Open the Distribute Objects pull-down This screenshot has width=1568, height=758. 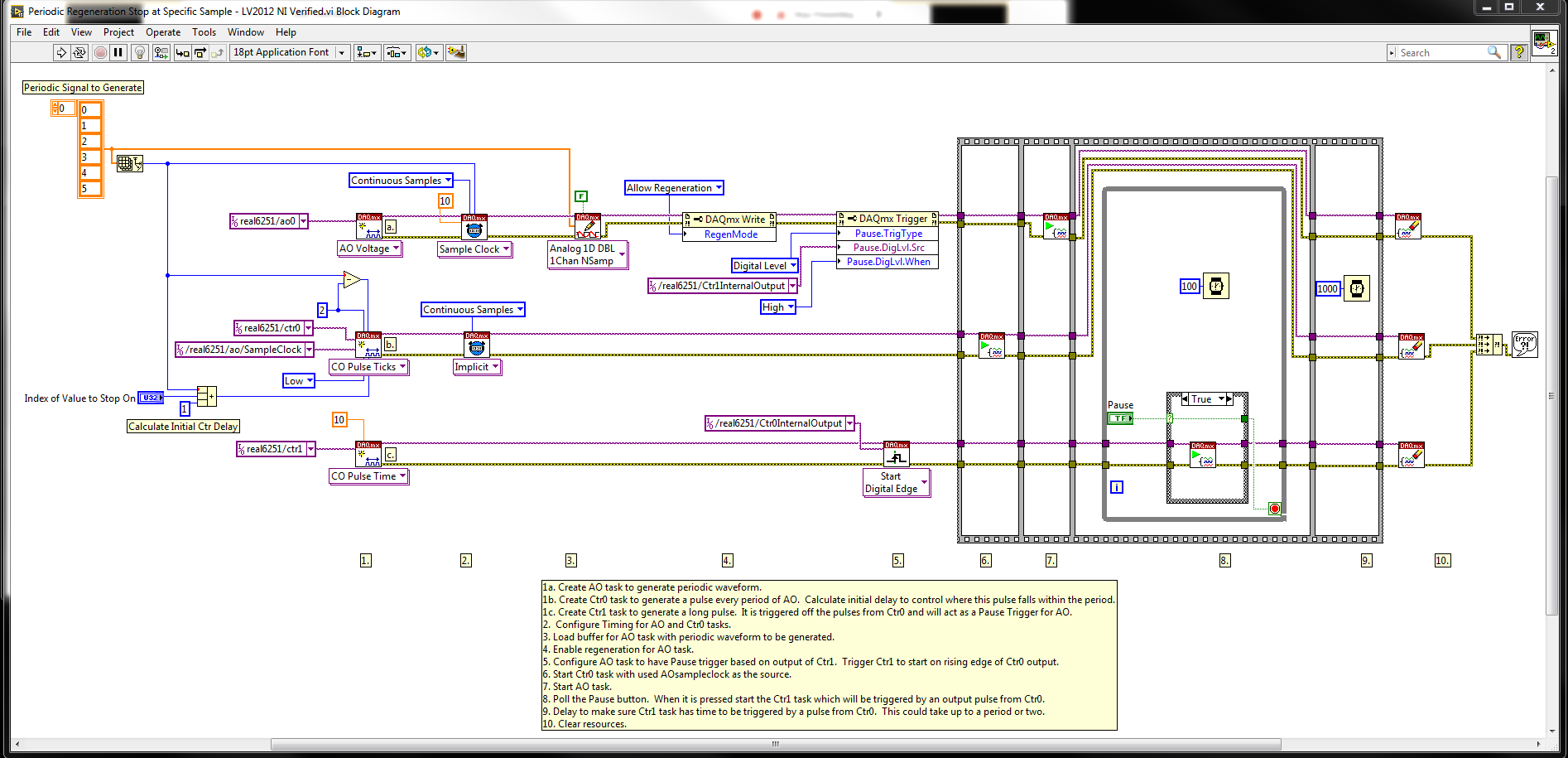point(397,52)
